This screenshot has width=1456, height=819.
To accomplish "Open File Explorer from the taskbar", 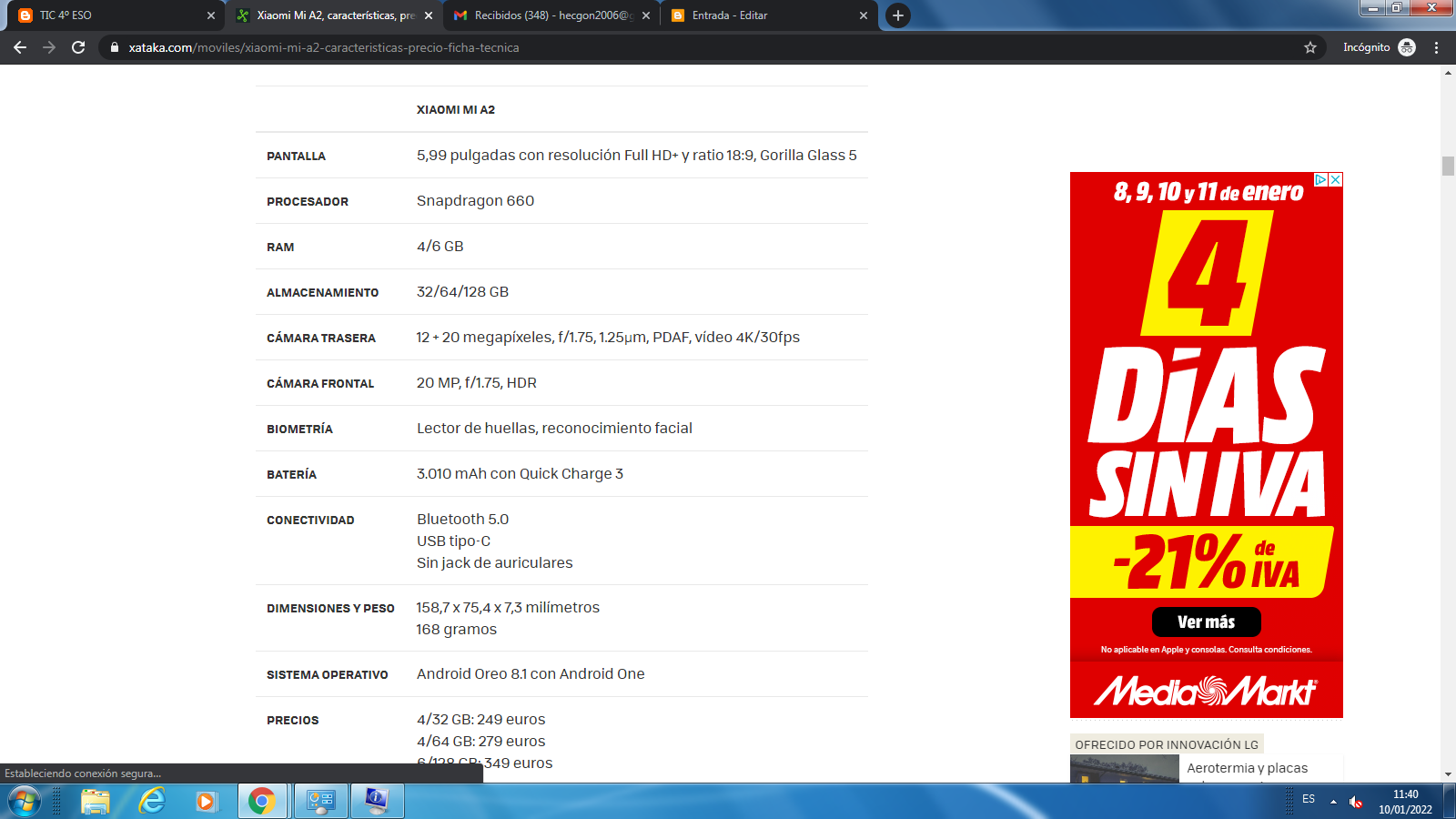I will click(x=95, y=801).
